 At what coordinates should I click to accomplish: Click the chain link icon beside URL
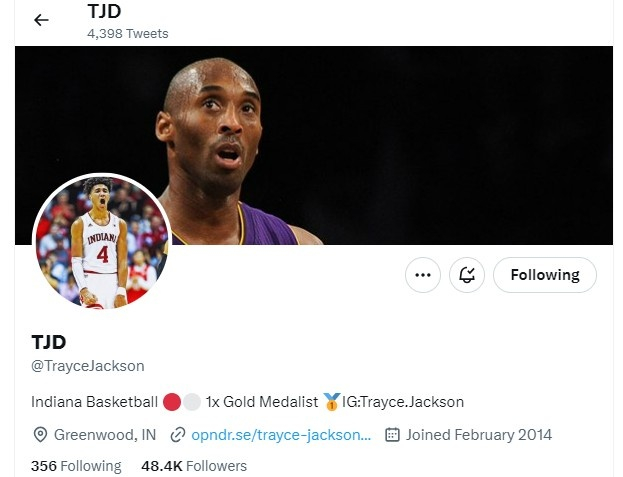[x=178, y=435]
